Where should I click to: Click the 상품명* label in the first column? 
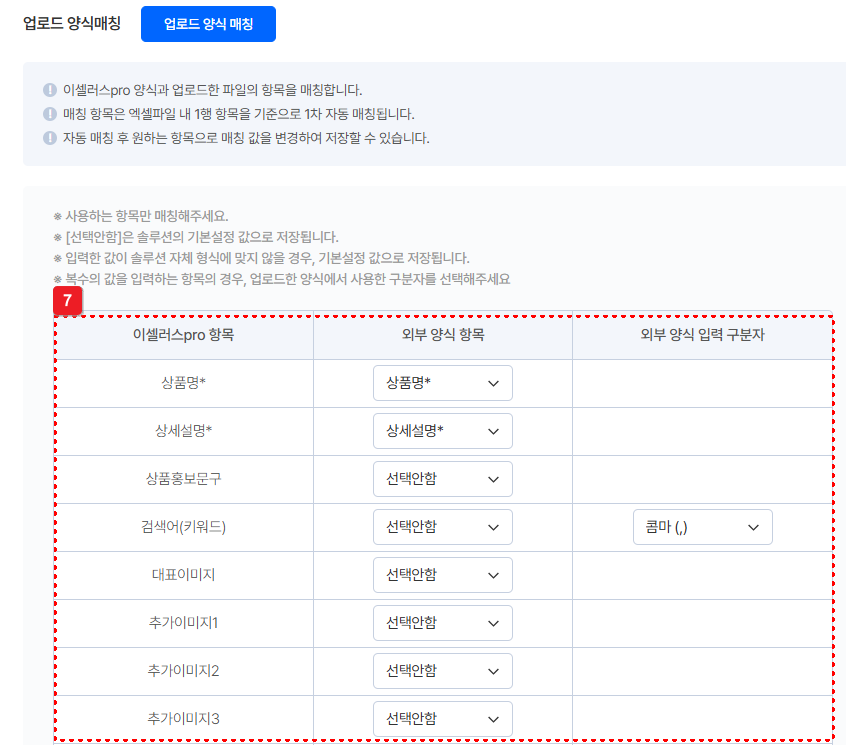pos(183,382)
